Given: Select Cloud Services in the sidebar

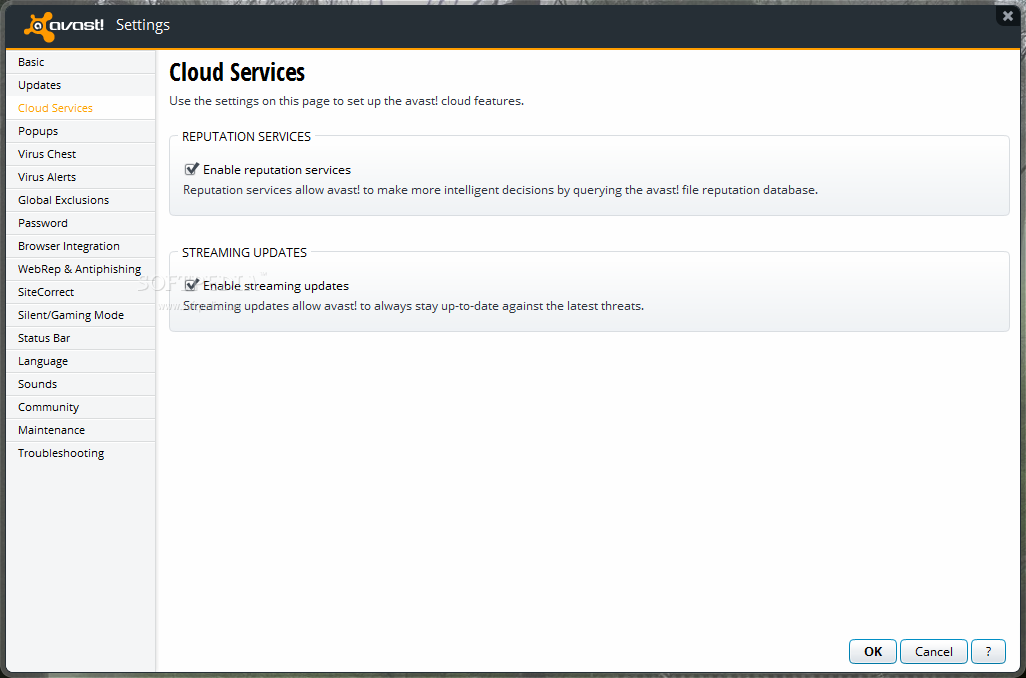Looking at the screenshot, I should tap(80, 108).
